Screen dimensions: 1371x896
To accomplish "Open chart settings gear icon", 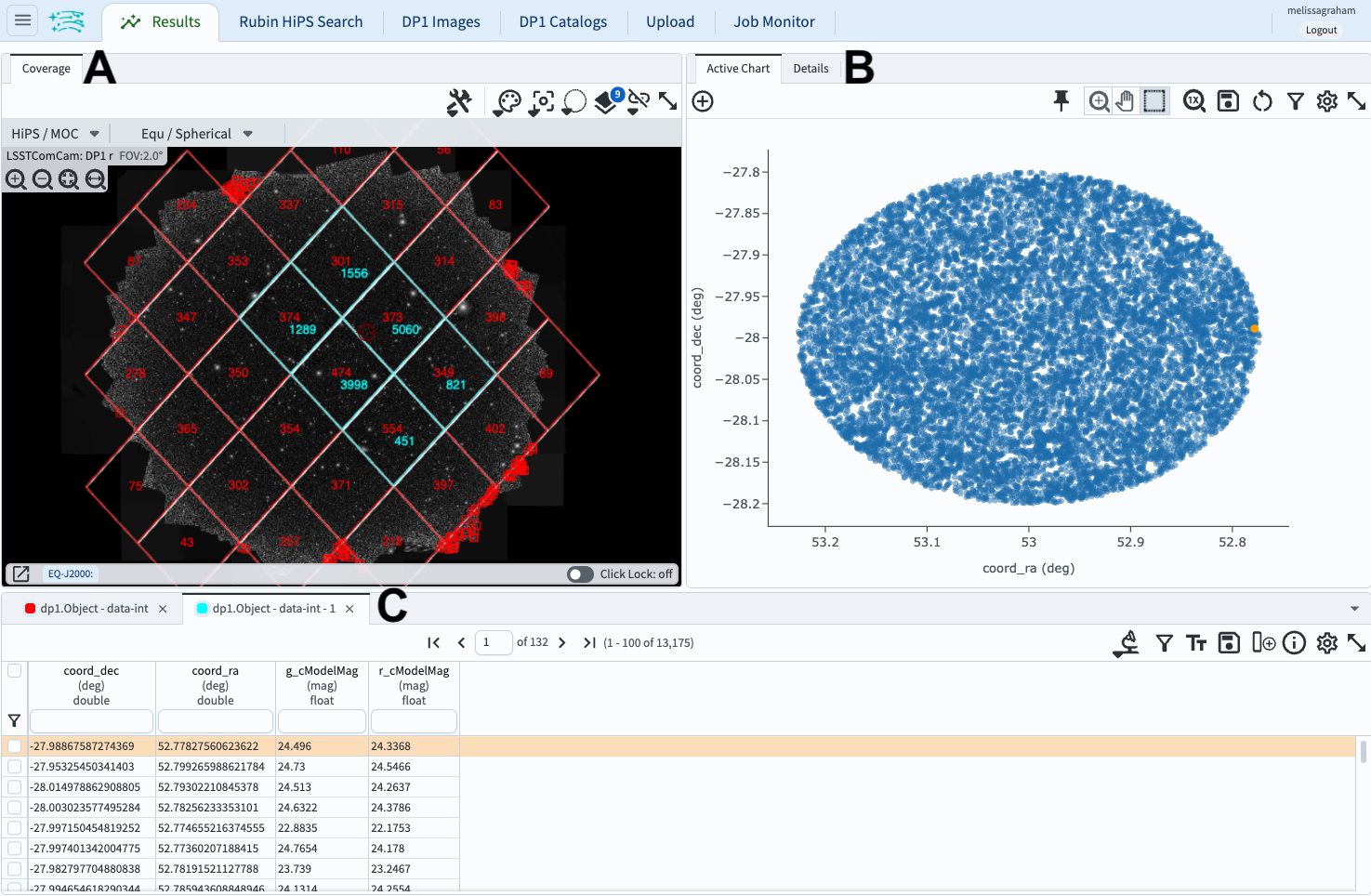I will [1327, 101].
